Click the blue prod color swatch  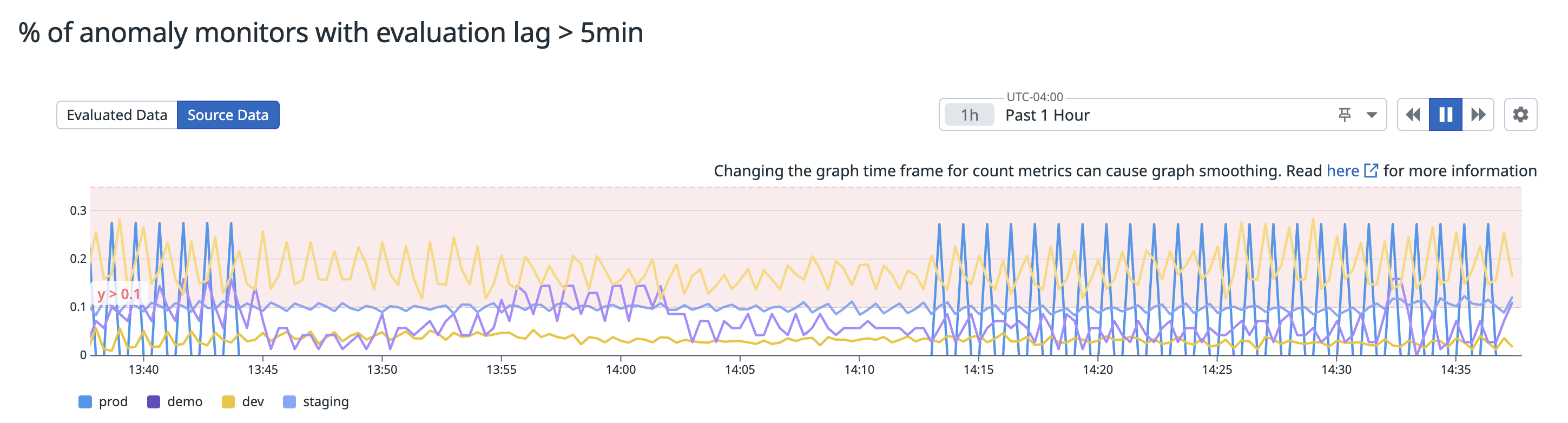coord(85,402)
